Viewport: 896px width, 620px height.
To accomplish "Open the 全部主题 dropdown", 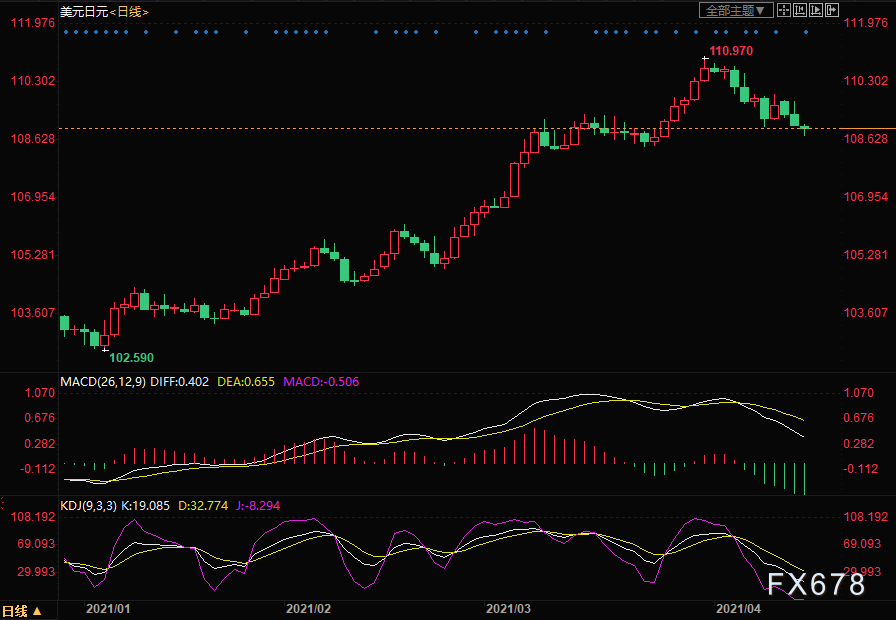I will 736,10.
